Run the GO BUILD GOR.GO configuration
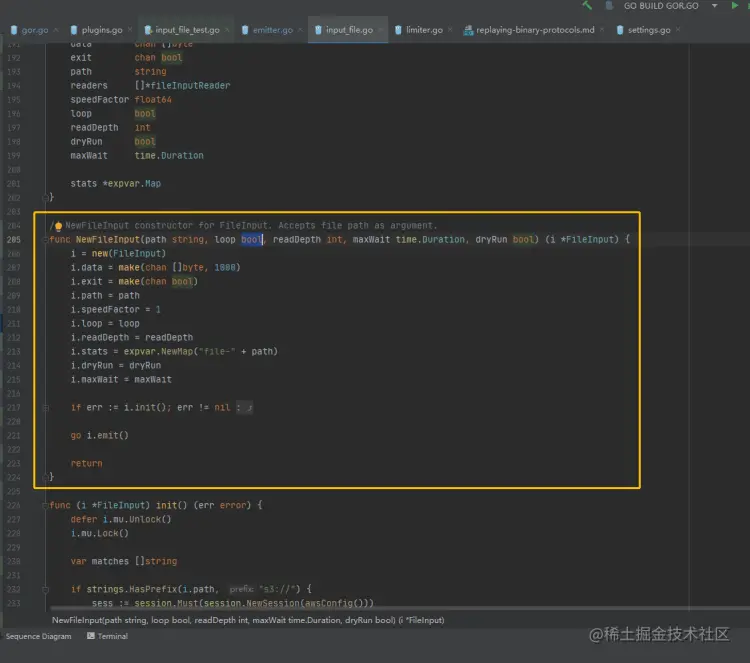This screenshot has width=750, height=663. [734, 6]
